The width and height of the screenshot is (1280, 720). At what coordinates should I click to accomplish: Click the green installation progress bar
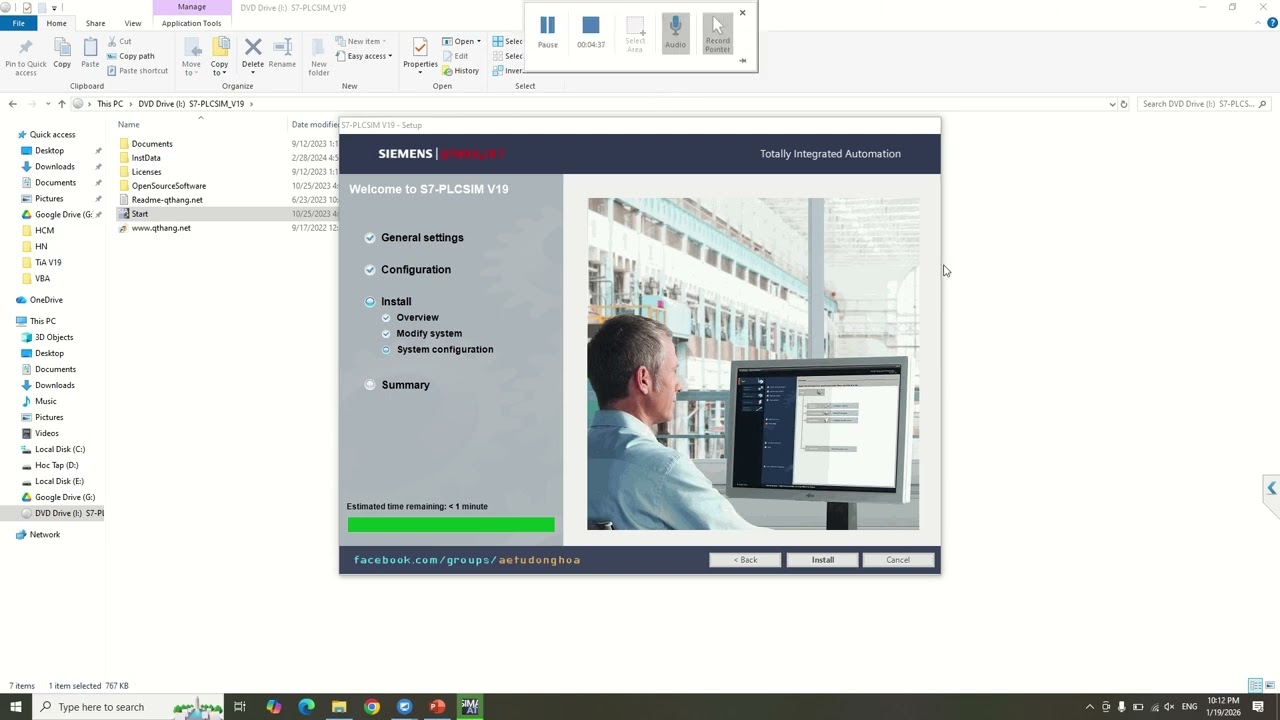coord(451,525)
